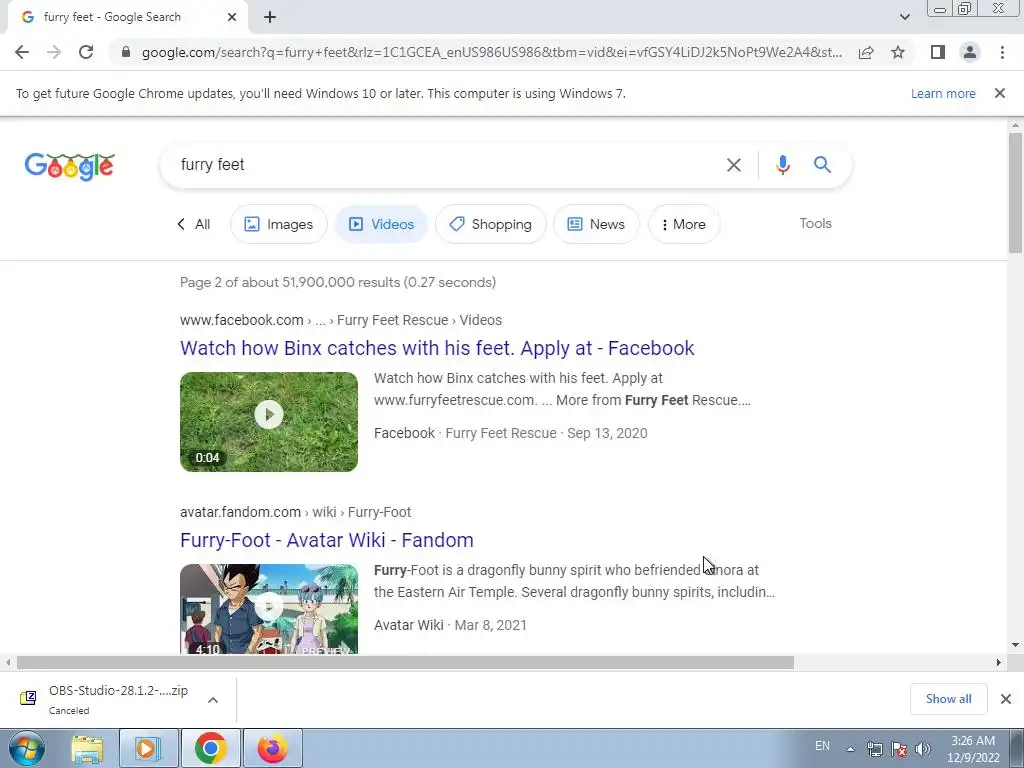Switch to the Images tab
This screenshot has width=1024, height=768.
278,224
